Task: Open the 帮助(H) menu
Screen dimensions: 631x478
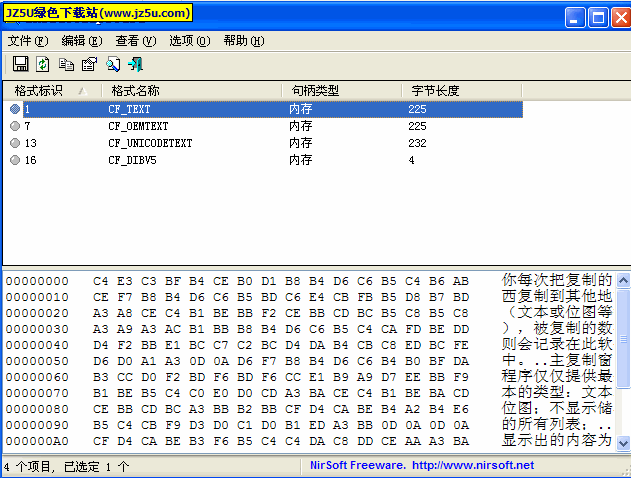Action: click(244, 41)
